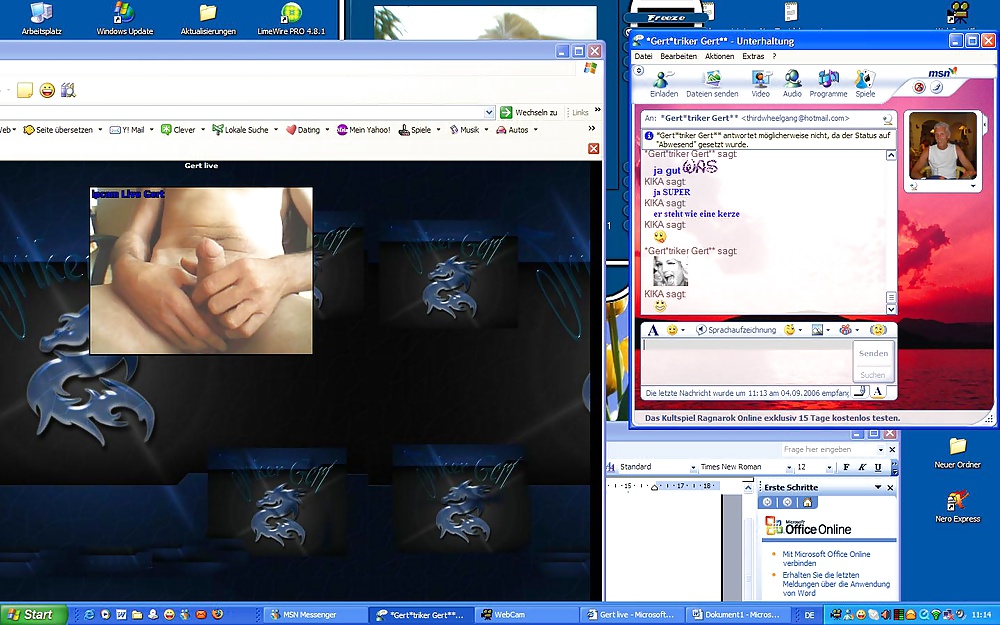Open the Extras menu in the chat window
This screenshot has width=1000, height=625.
753,57
